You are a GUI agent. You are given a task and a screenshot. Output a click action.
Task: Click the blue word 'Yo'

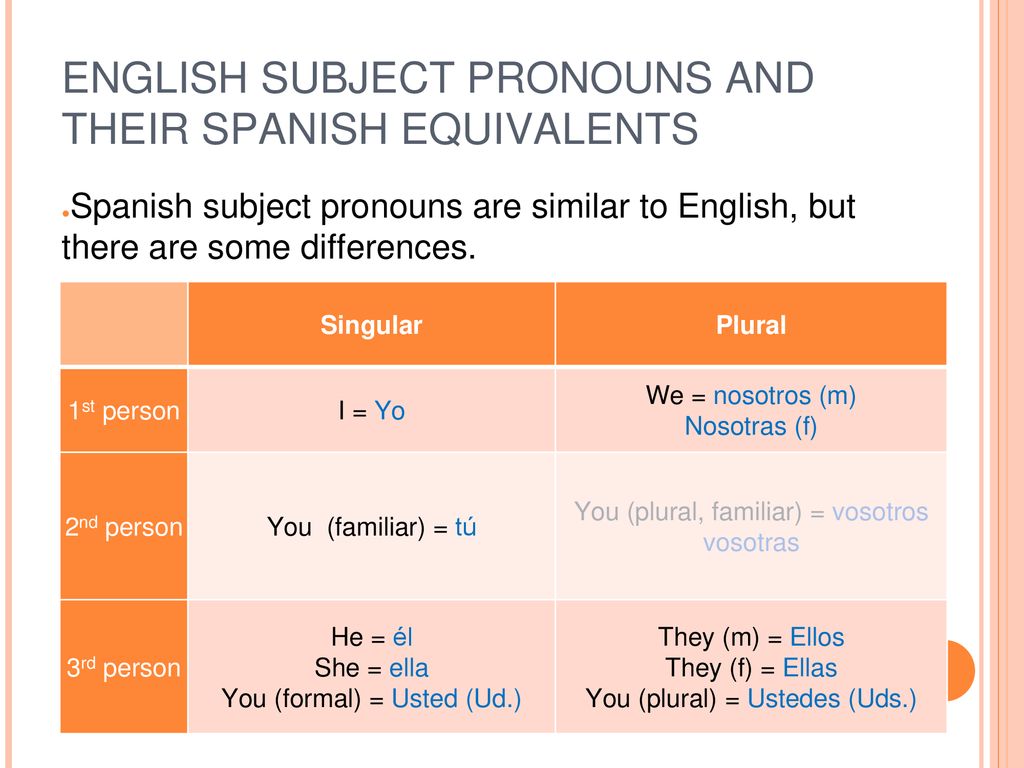pyautogui.click(x=390, y=411)
